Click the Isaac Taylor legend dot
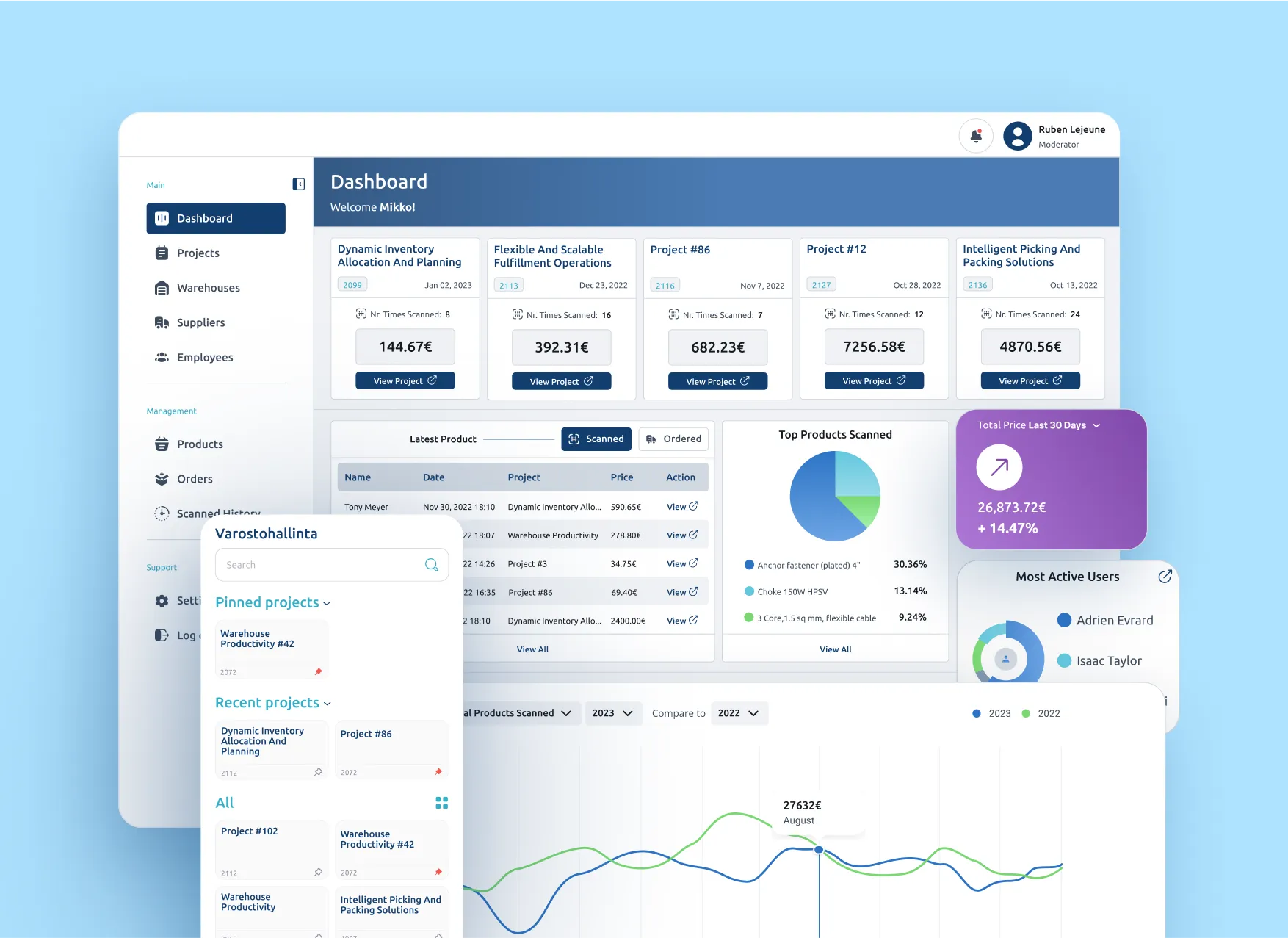This screenshot has height=938, width=1288. click(x=1064, y=660)
